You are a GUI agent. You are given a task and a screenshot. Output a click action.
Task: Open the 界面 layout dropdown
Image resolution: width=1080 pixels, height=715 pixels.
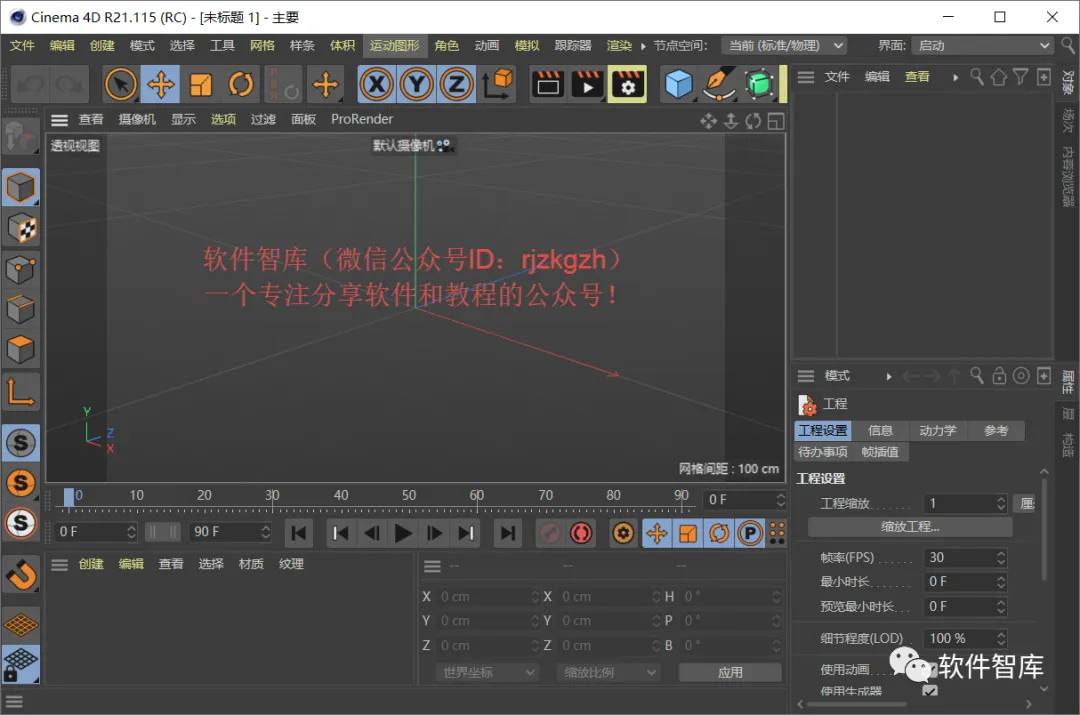tap(982, 45)
